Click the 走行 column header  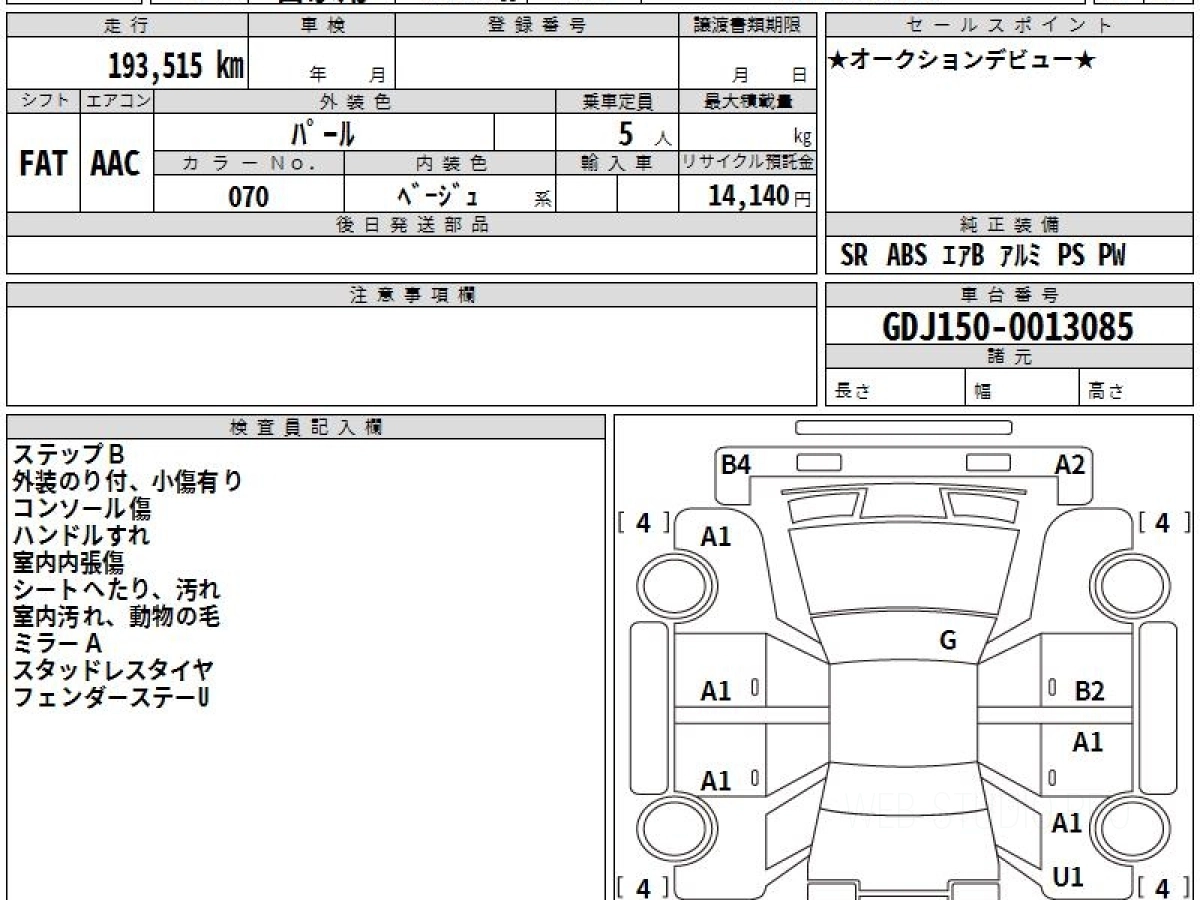point(127,26)
